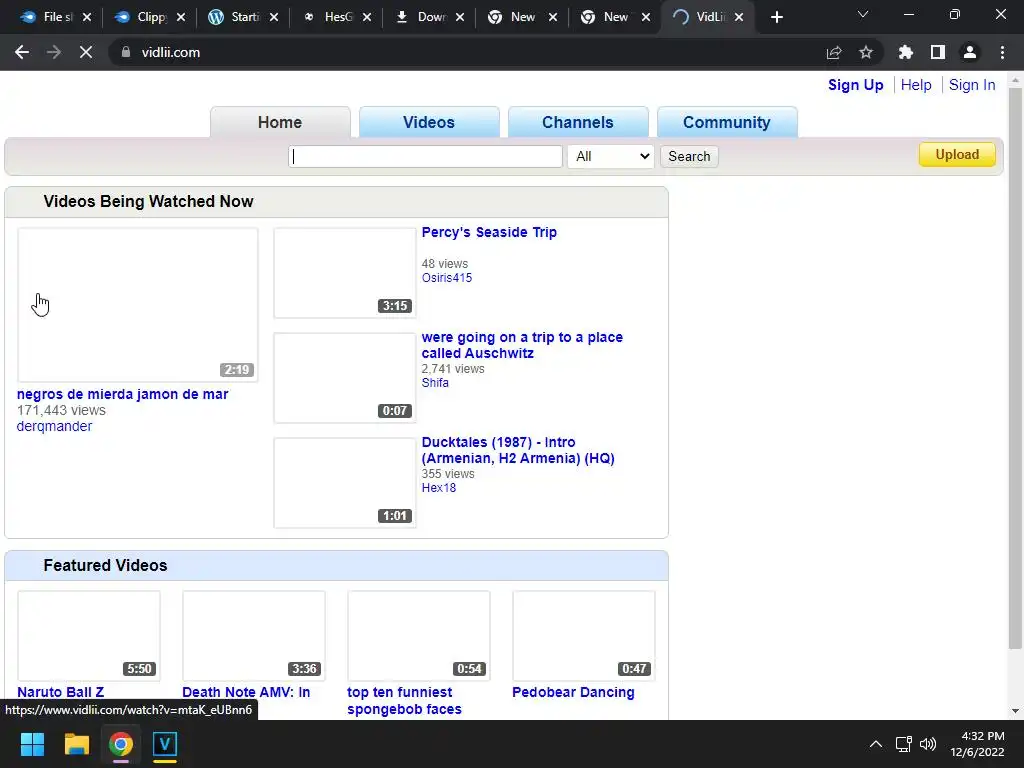Close the Clippy tab
The image size is (1024, 768).
(x=181, y=18)
